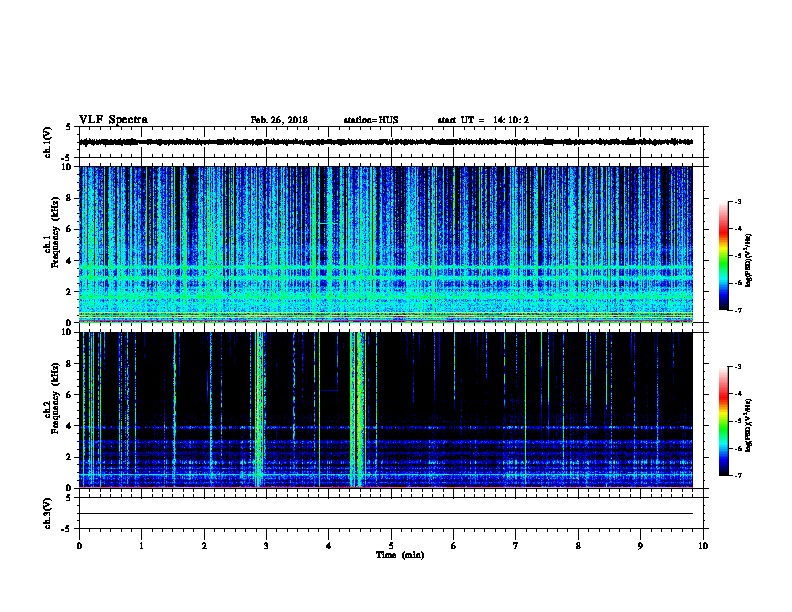Click the "4" tick on the time axis
This screenshot has height=612, width=792.
[x=328, y=546]
